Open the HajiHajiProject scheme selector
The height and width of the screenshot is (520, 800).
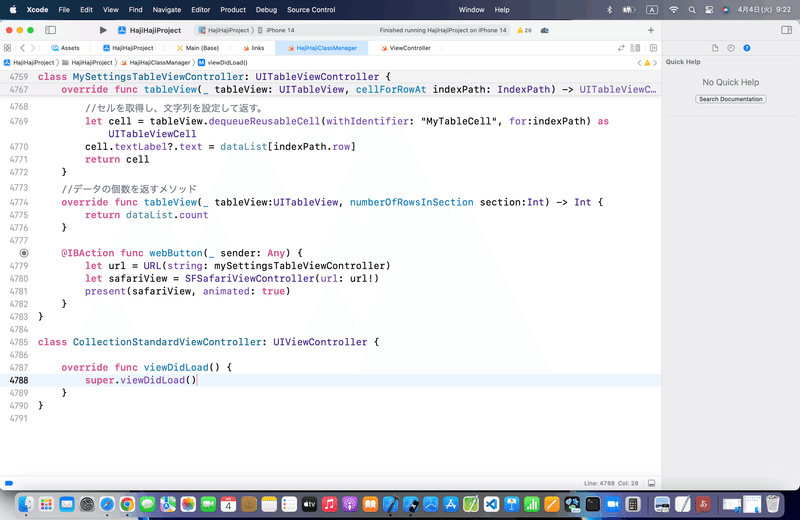pos(224,30)
